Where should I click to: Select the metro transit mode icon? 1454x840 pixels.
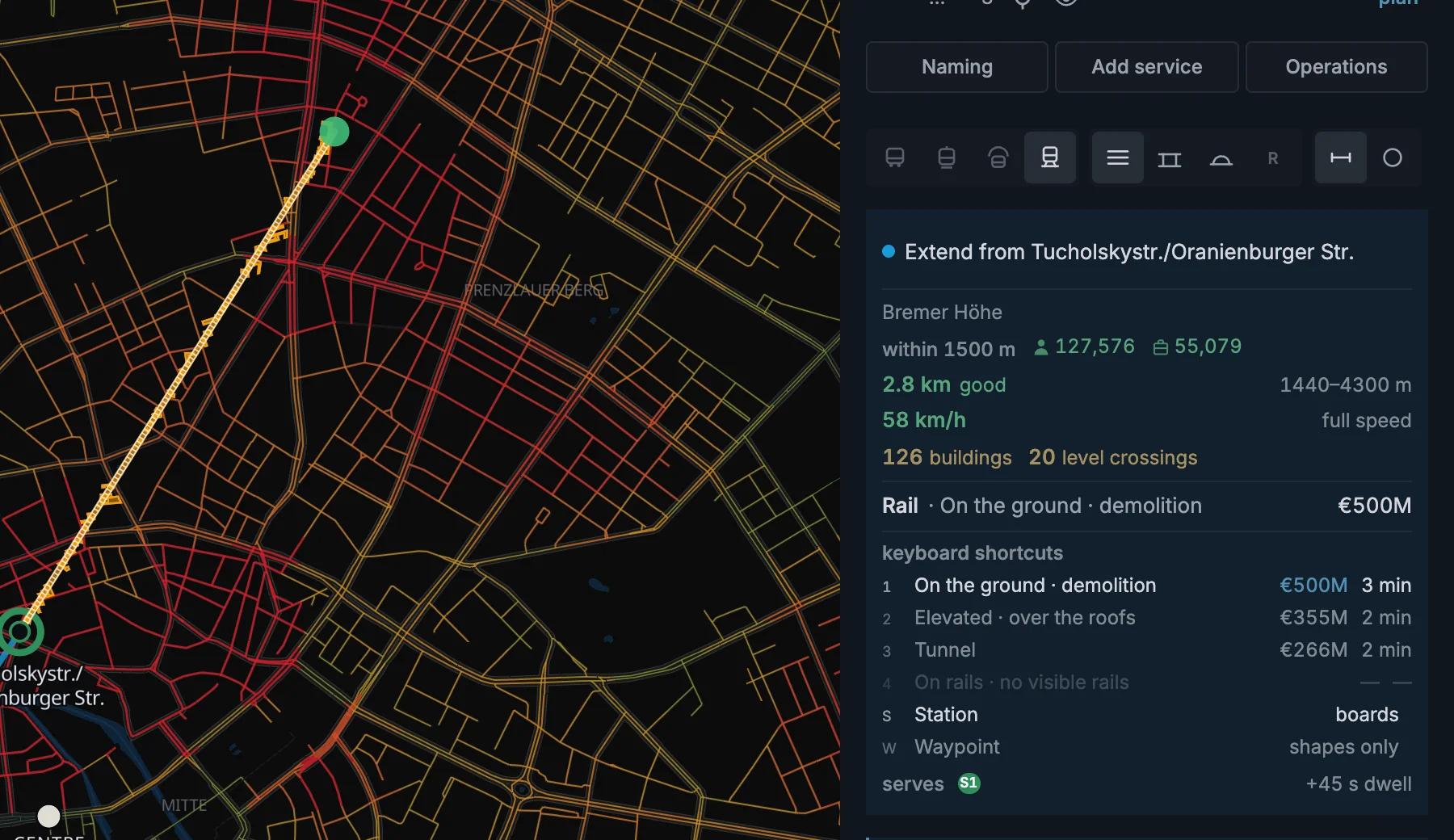coord(998,157)
